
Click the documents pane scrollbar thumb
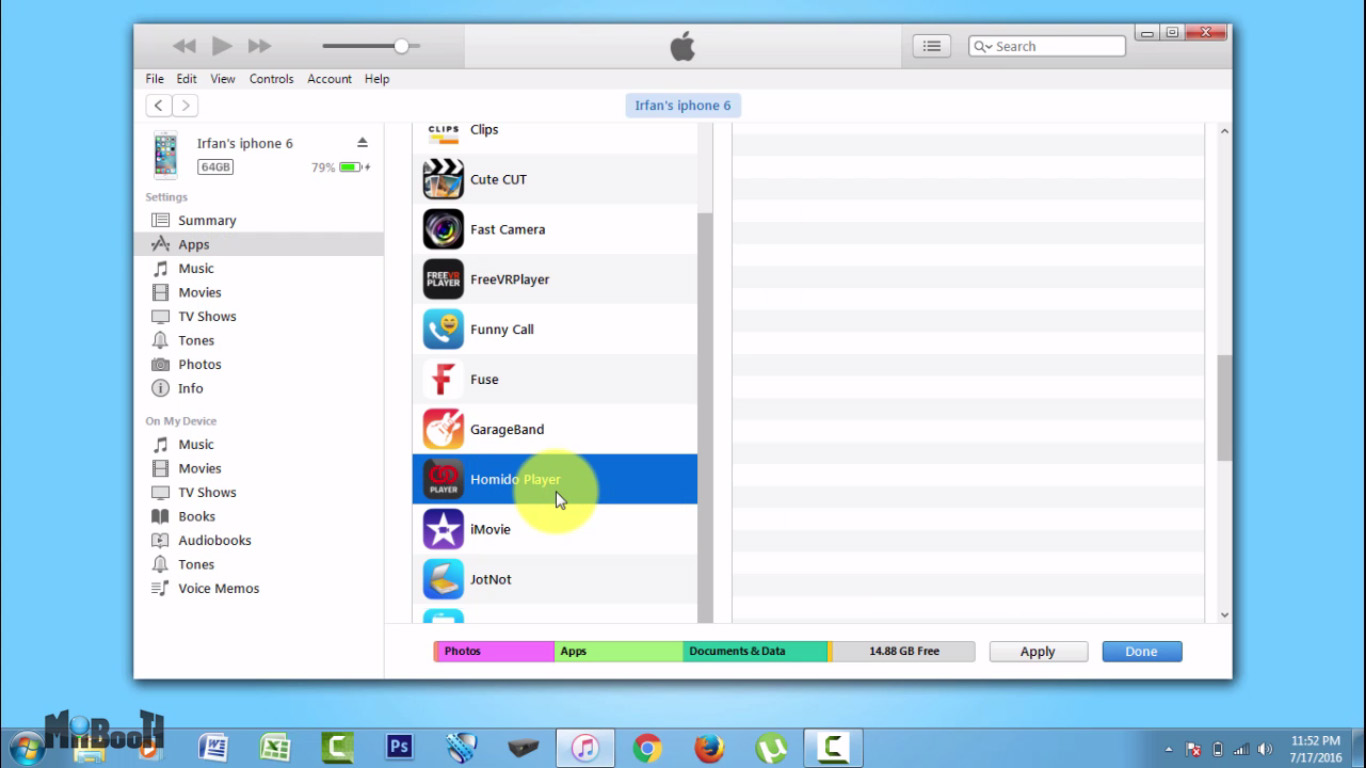click(x=1224, y=408)
